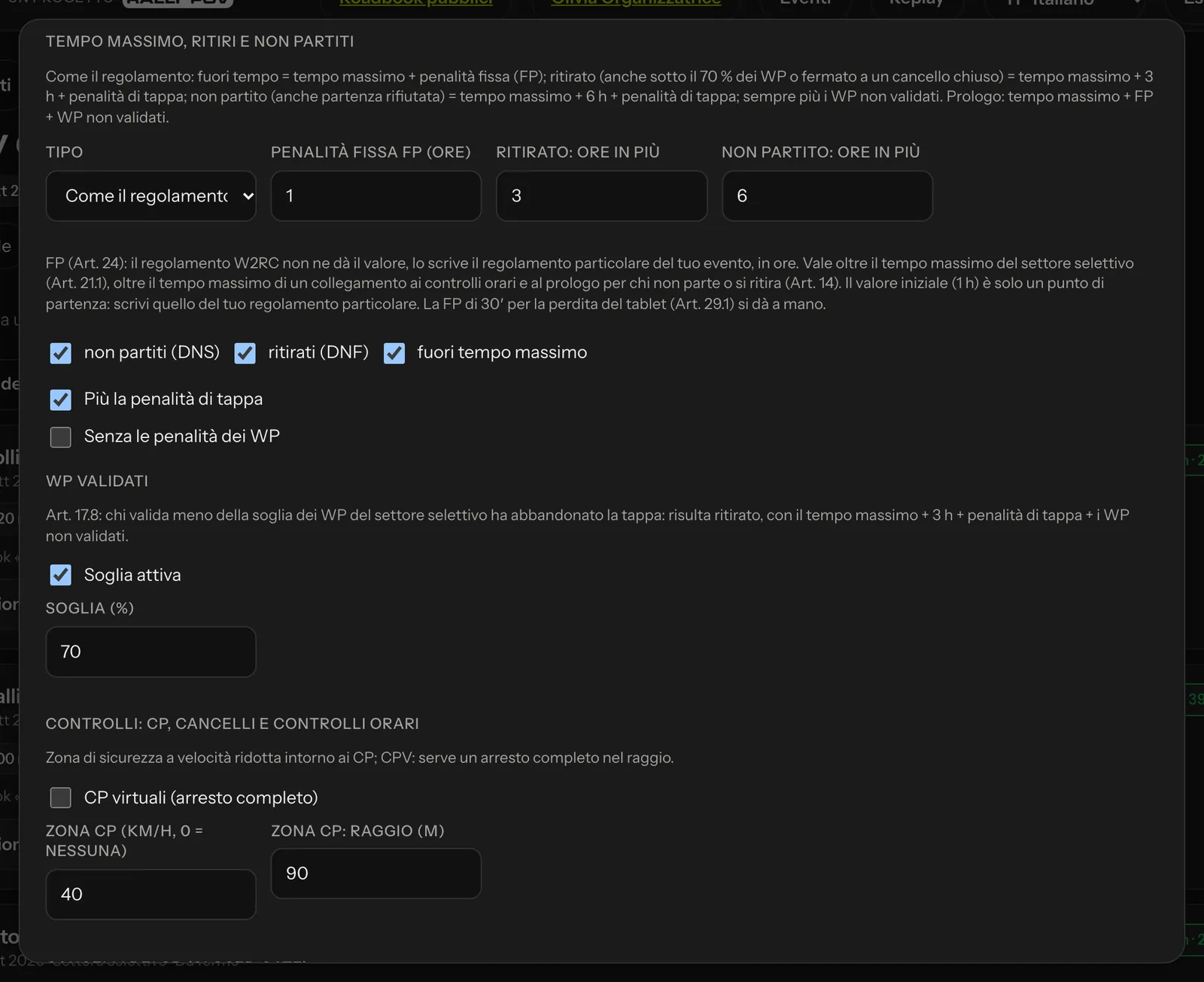The height and width of the screenshot is (982, 1204).
Task: Edit the Non partito: ore in più field
Action: pyautogui.click(x=827, y=196)
